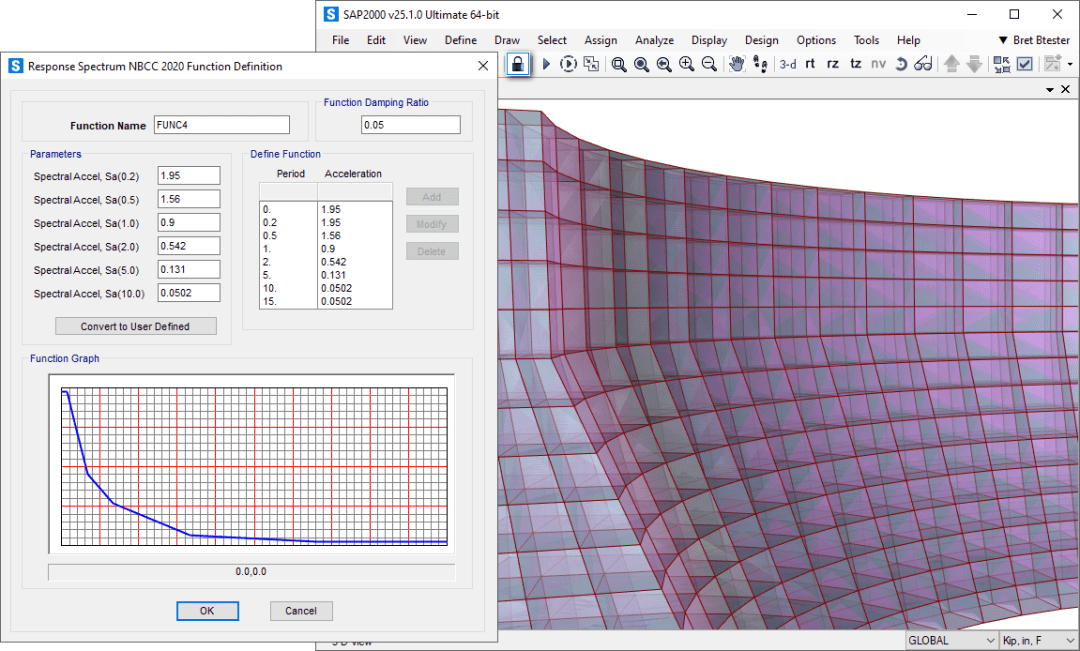
Task: Open the GLOBAL coordinate system dropdown
Action: coord(952,640)
